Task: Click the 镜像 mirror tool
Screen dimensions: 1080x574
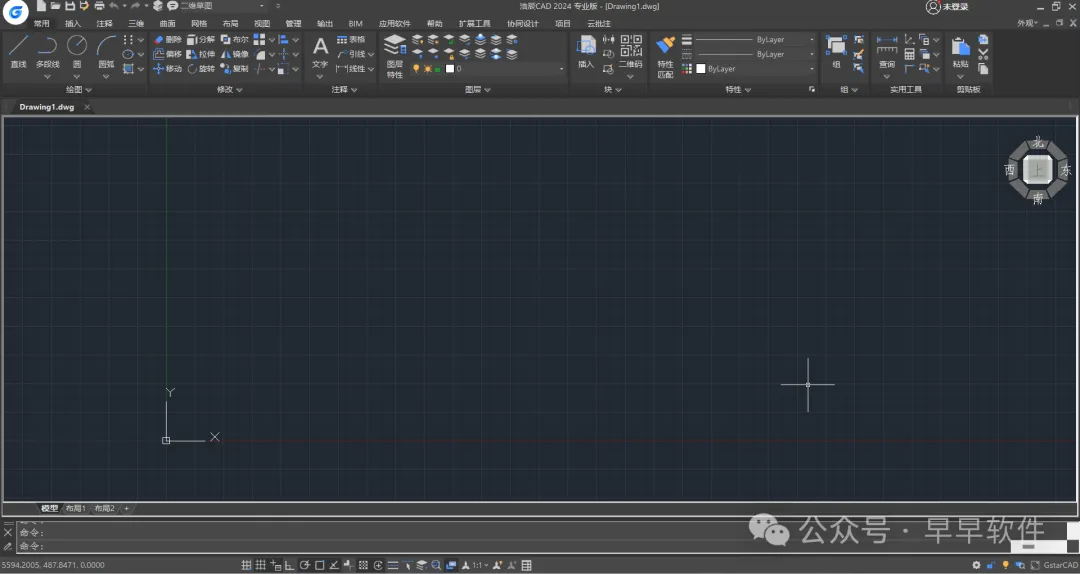Action: [235, 54]
